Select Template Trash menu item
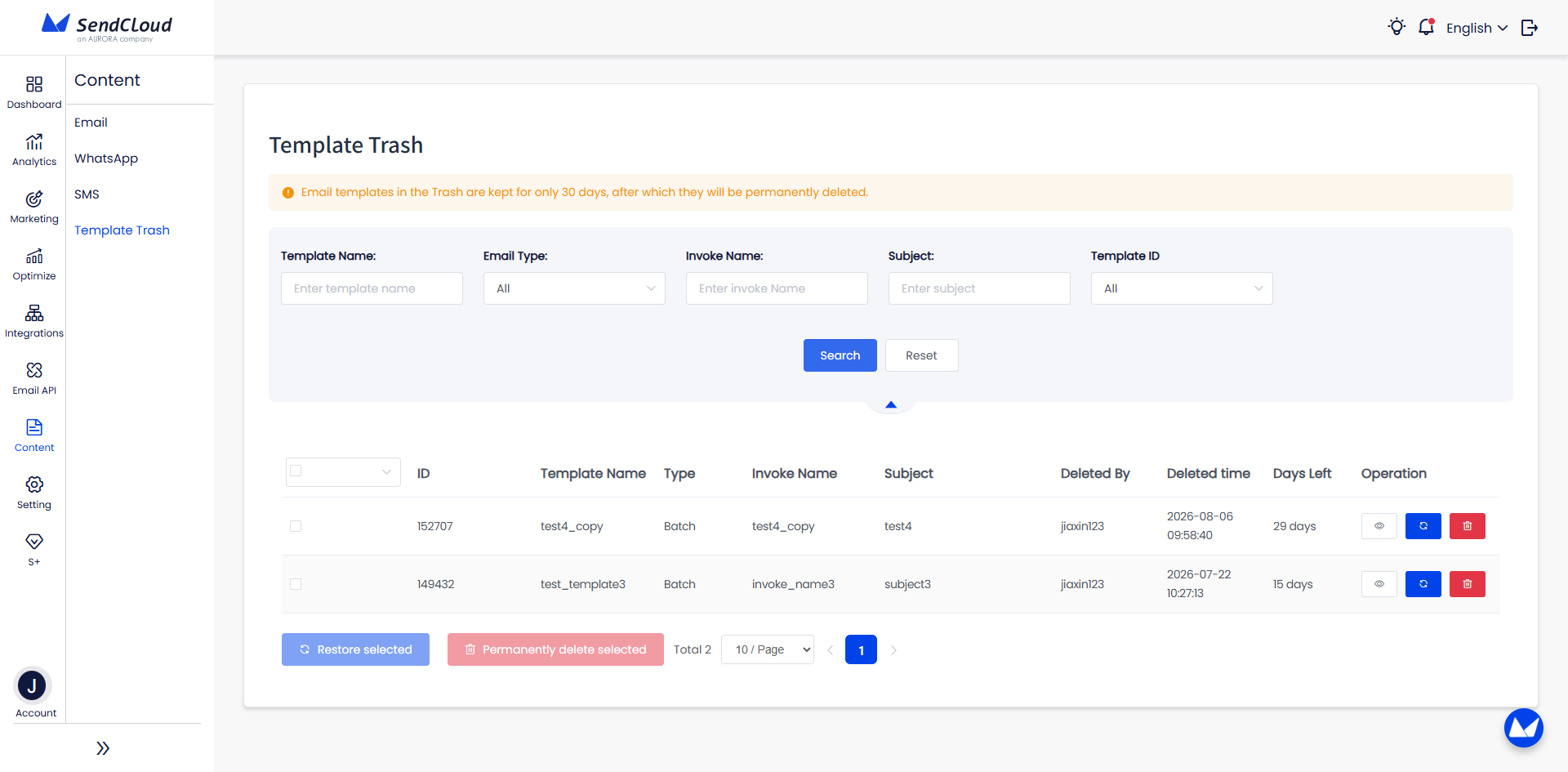This screenshot has width=1568, height=772. click(122, 230)
